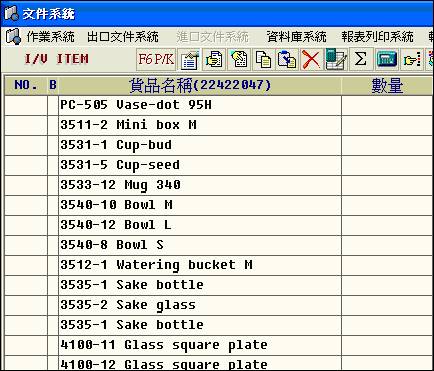Click the pointing hand list icon

pyautogui.click(x=412, y=59)
